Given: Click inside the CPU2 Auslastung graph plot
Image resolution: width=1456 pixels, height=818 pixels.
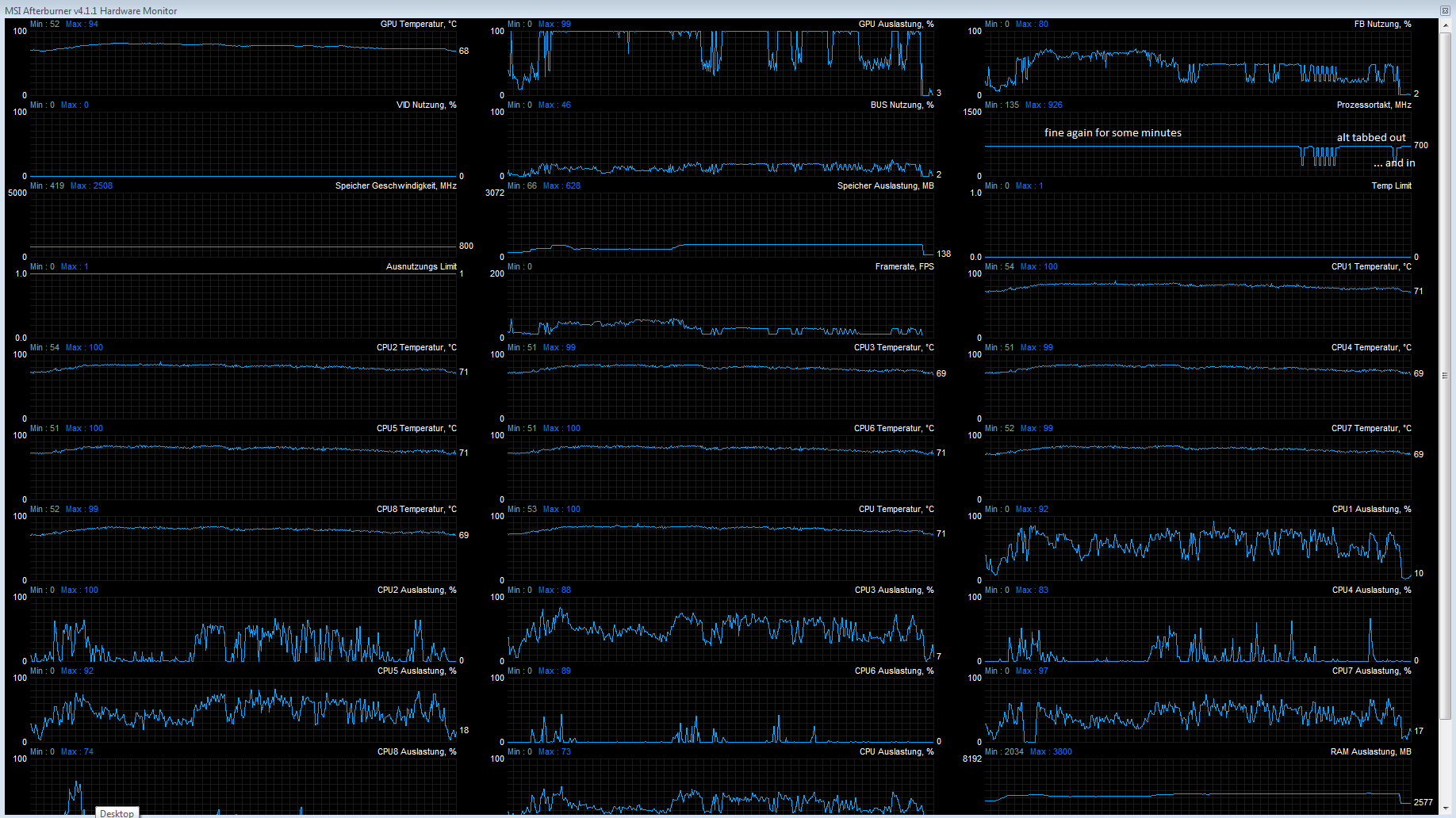Looking at the screenshot, I should (243, 629).
